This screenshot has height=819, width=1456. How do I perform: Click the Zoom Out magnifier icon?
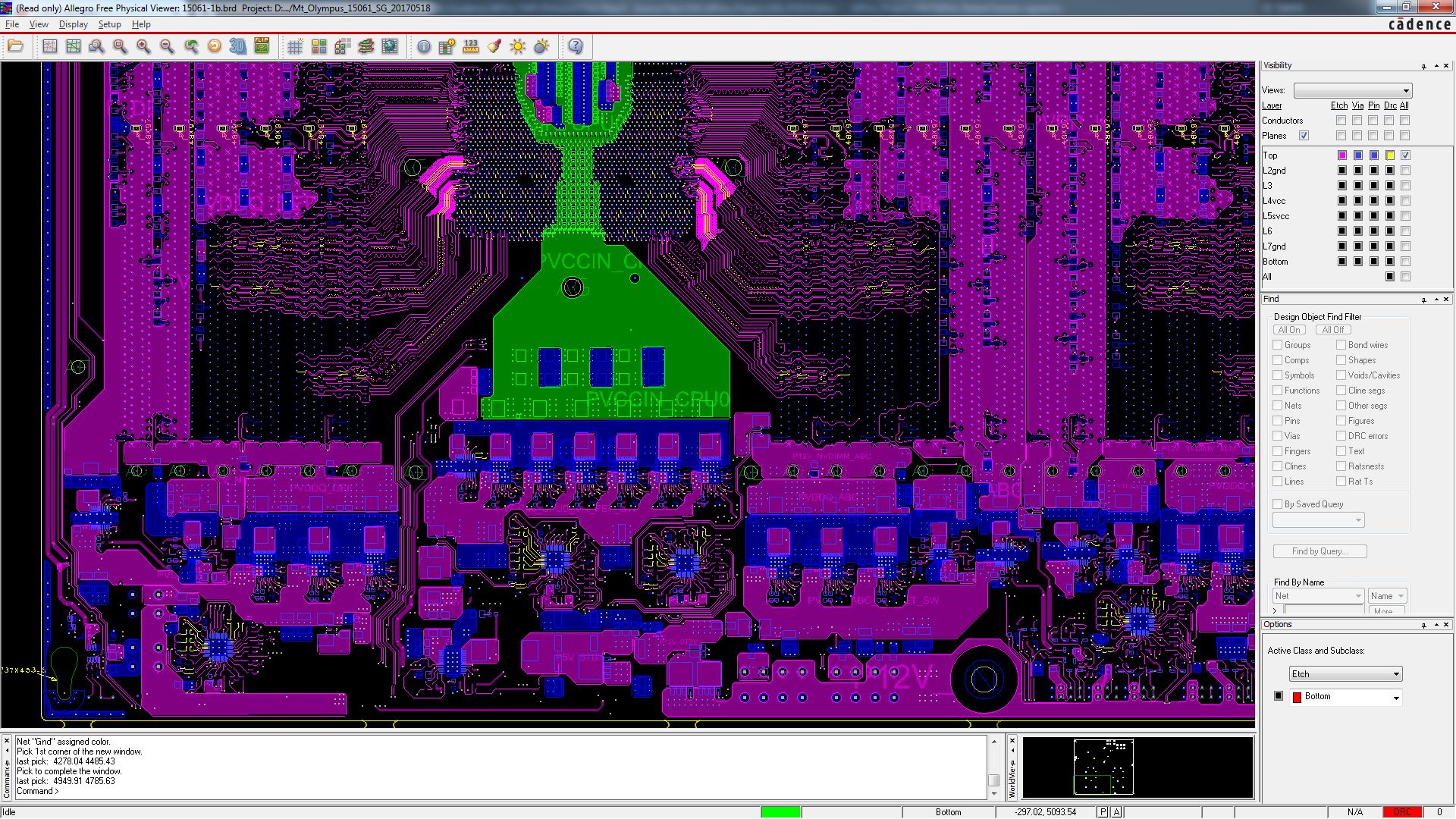click(167, 47)
